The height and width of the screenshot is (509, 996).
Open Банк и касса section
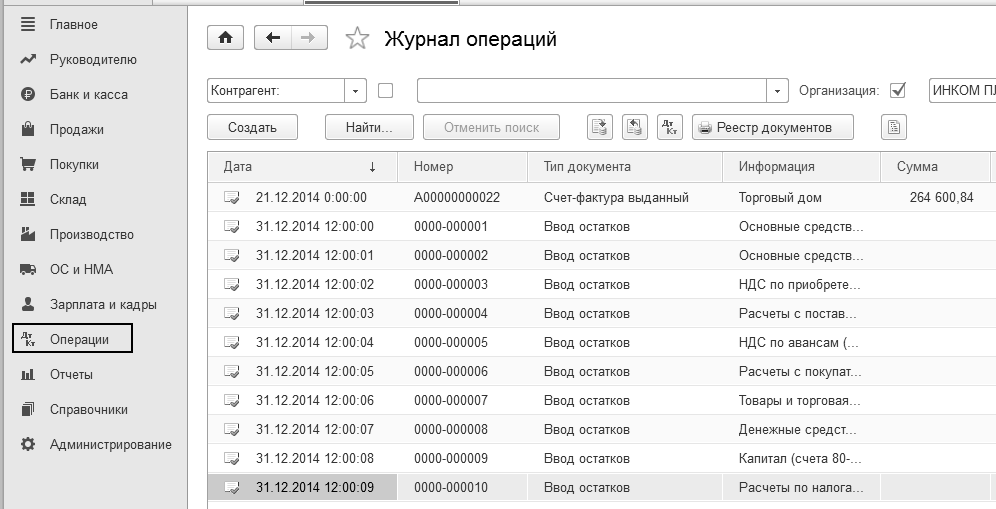tap(88, 94)
